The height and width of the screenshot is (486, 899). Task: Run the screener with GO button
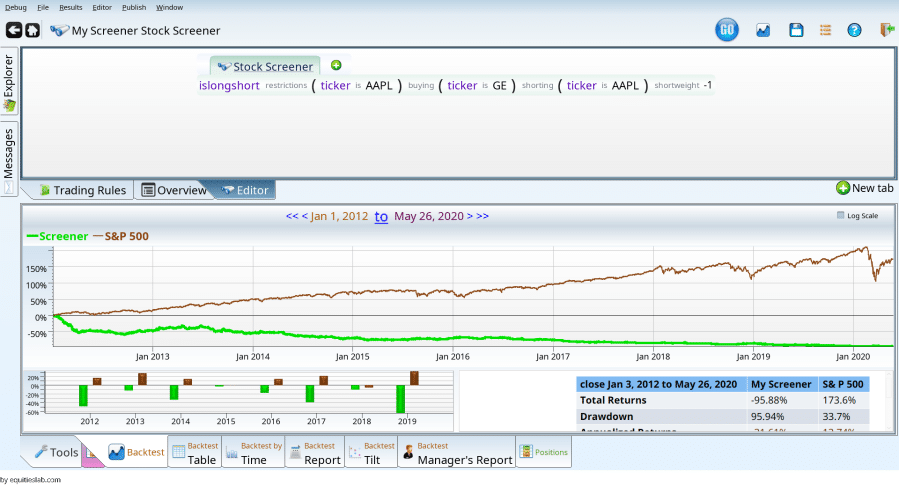pyautogui.click(x=726, y=30)
